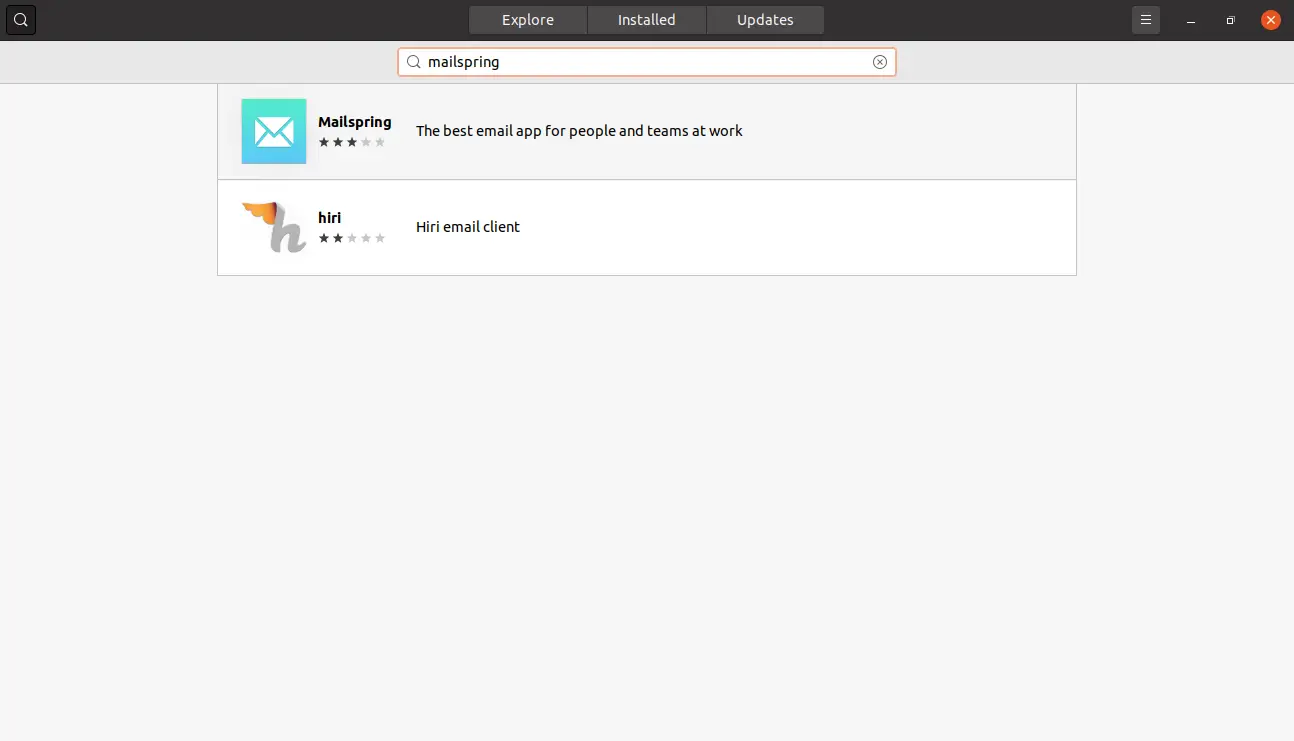
Task: Click into the mailspring search field
Action: click(x=647, y=62)
